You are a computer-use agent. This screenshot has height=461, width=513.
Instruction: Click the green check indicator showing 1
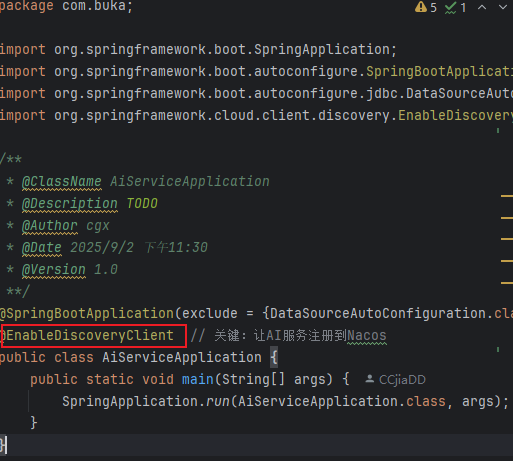[x=455, y=7]
